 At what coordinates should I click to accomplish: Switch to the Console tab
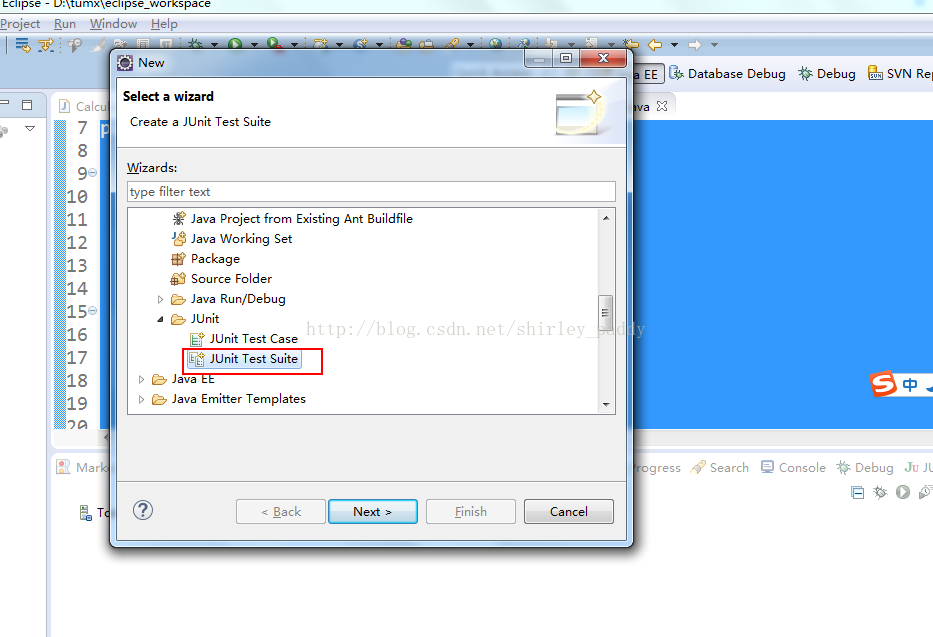click(793, 467)
